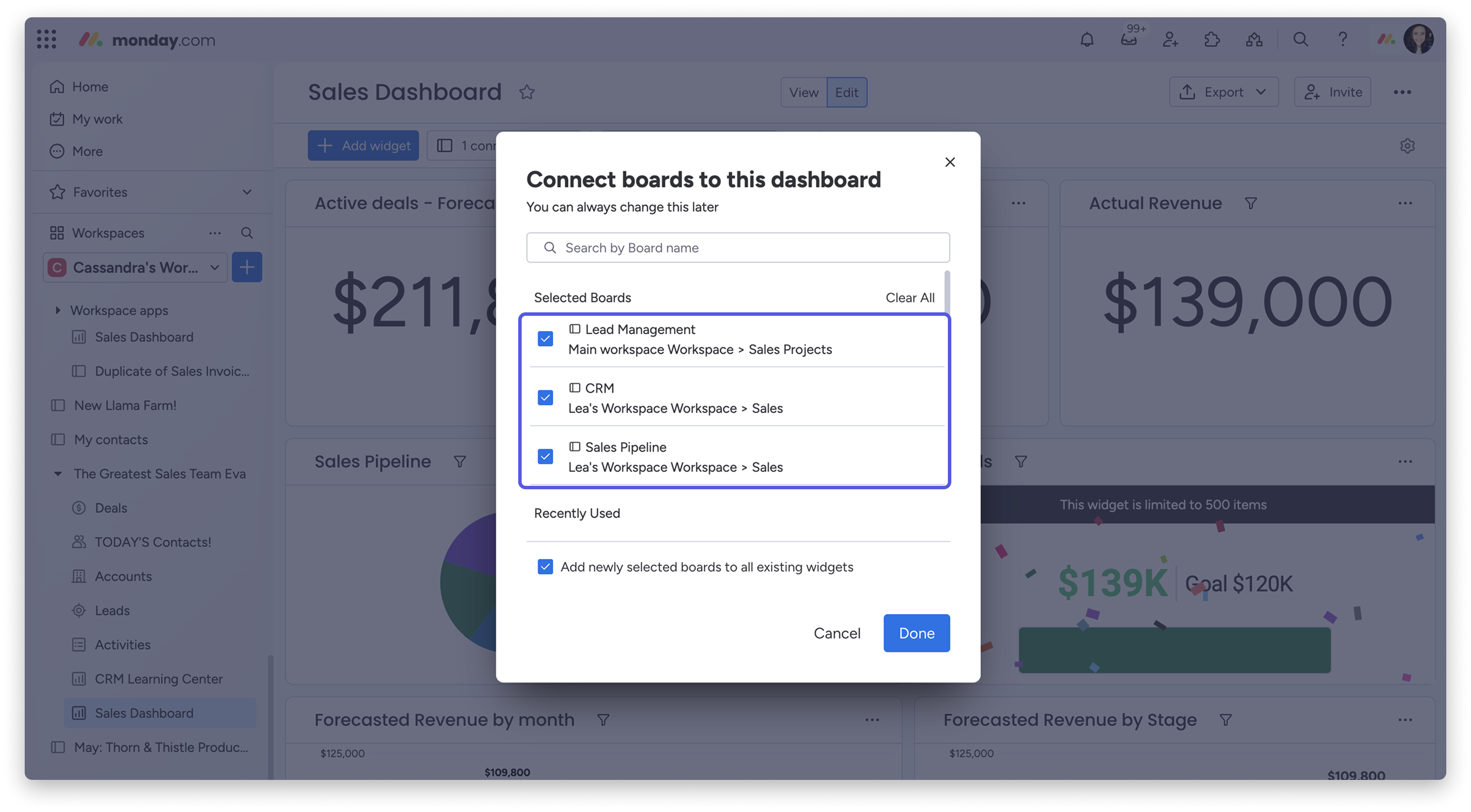
Task: Uncheck the Sales Pipeline board checkbox
Action: tap(545, 457)
